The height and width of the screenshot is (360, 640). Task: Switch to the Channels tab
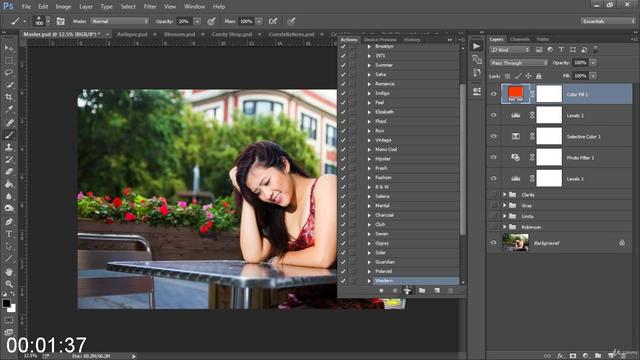(520, 39)
